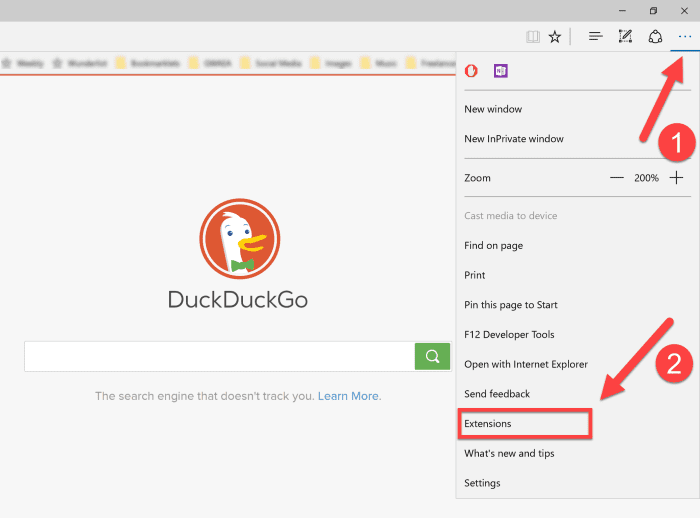The width and height of the screenshot is (700, 518).
Task: Click the green search magnifier button
Action: (432, 356)
